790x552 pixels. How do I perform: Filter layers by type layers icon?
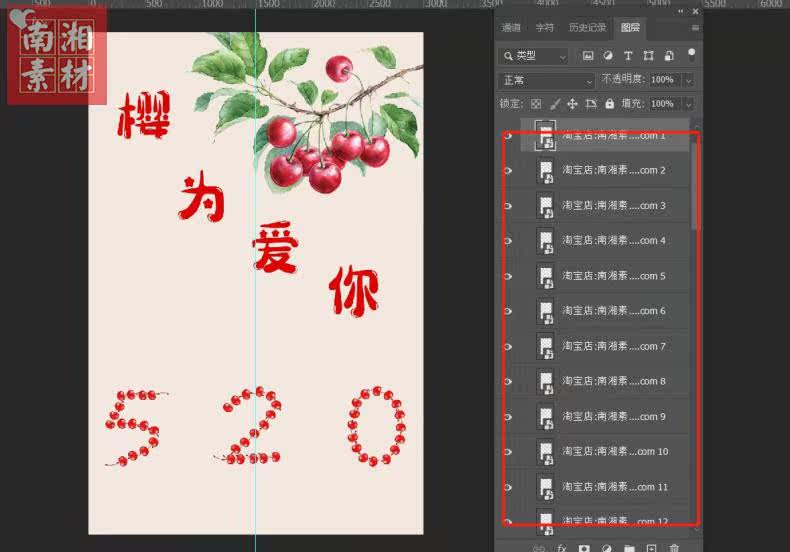pyautogui.click(x=628, y=56)
